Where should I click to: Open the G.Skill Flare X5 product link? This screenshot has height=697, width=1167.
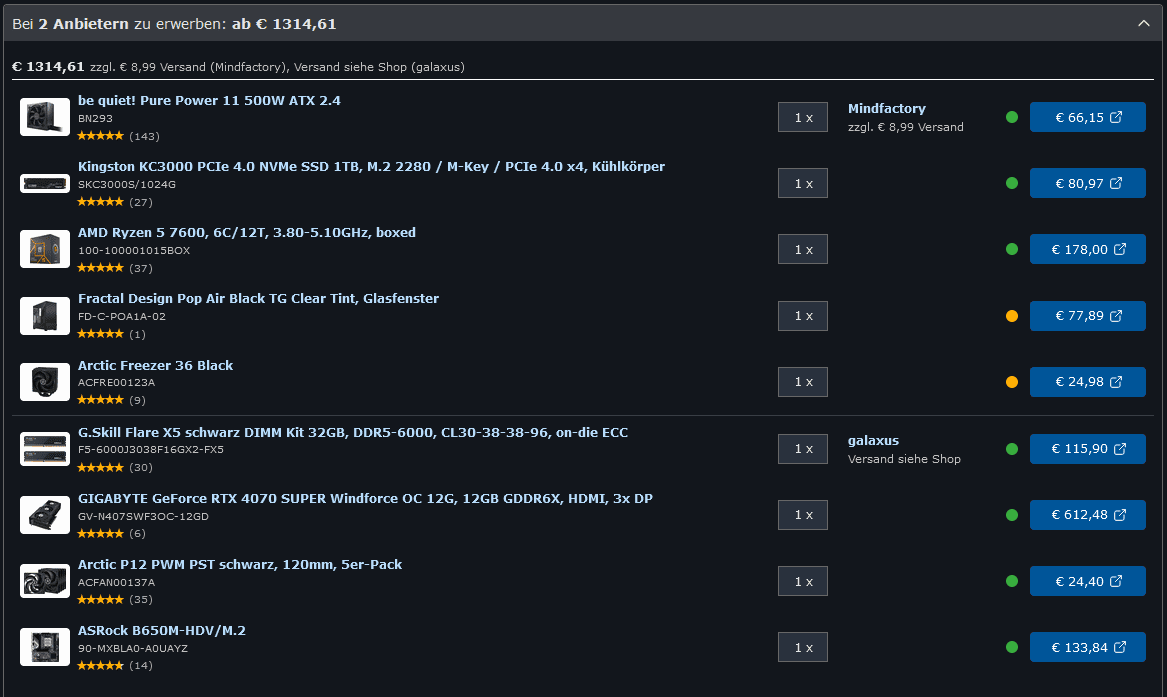coord(353,432)
